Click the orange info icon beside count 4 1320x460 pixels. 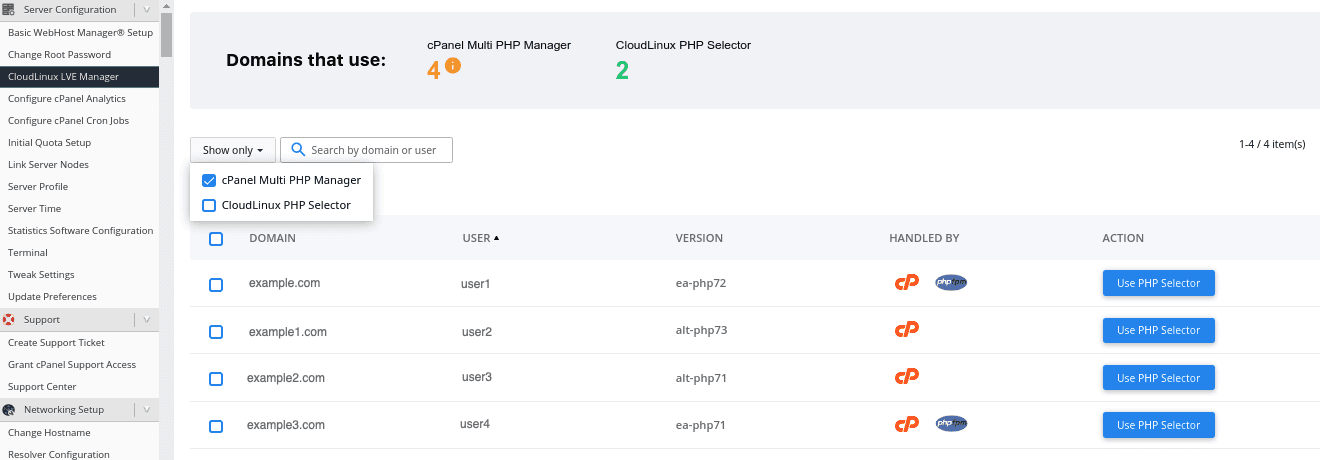point(453,66)
